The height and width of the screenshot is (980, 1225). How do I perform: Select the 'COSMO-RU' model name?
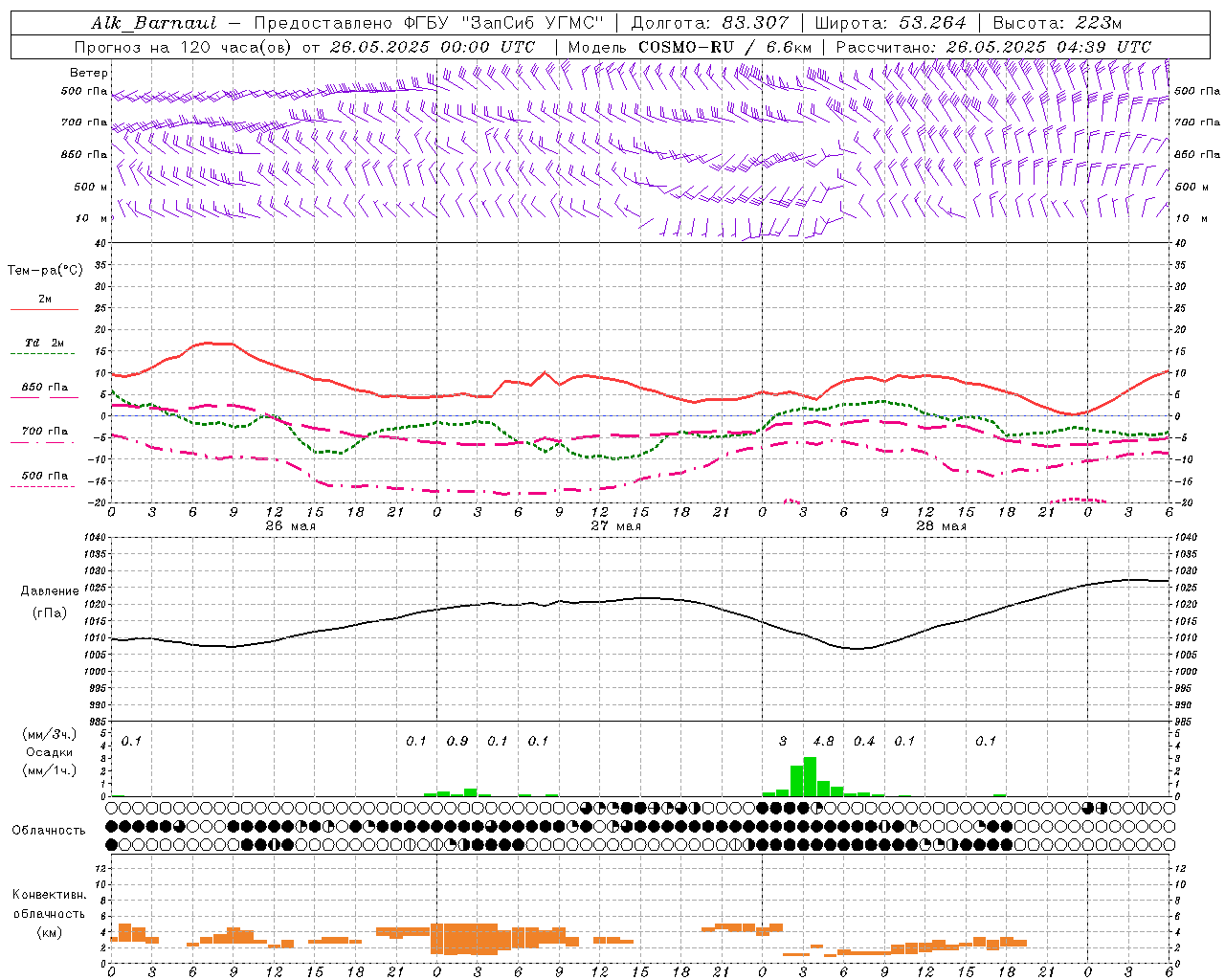[685, 47]
